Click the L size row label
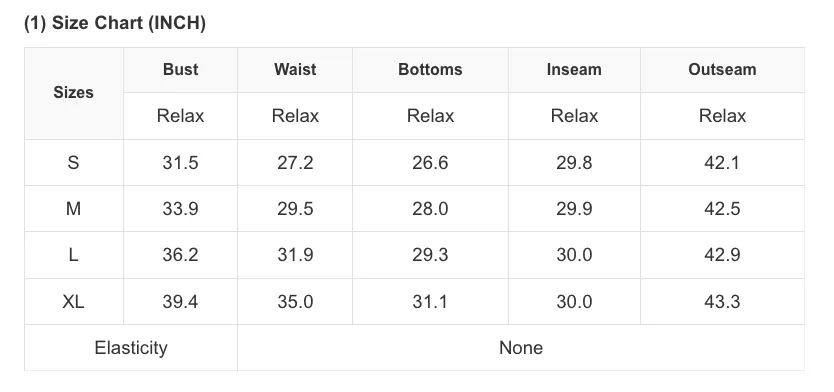 pyautogui.click(x=74, y=255)
